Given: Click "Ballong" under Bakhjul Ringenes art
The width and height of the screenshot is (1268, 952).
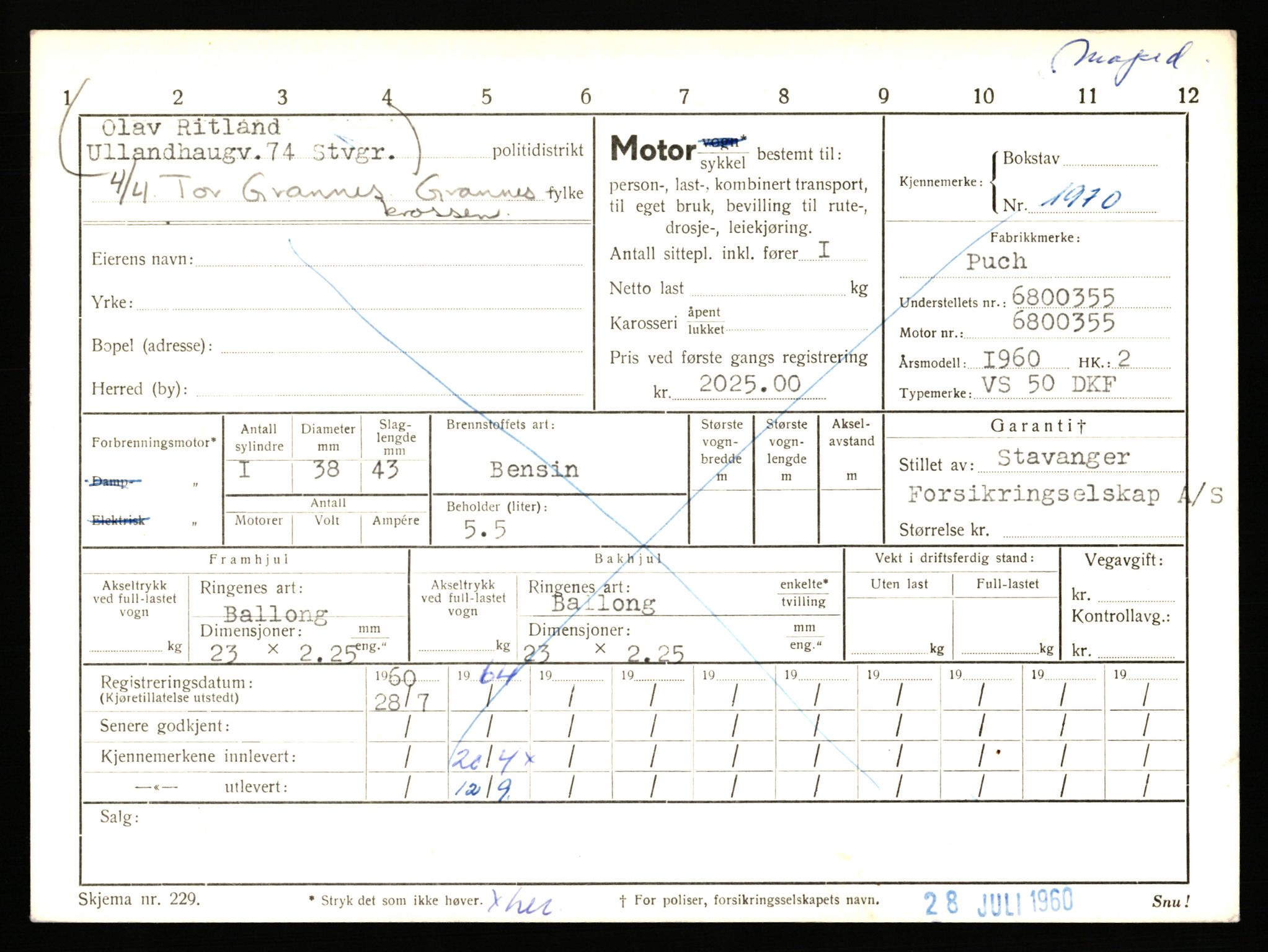Looking at the screenshot, I should pos(603,603).
